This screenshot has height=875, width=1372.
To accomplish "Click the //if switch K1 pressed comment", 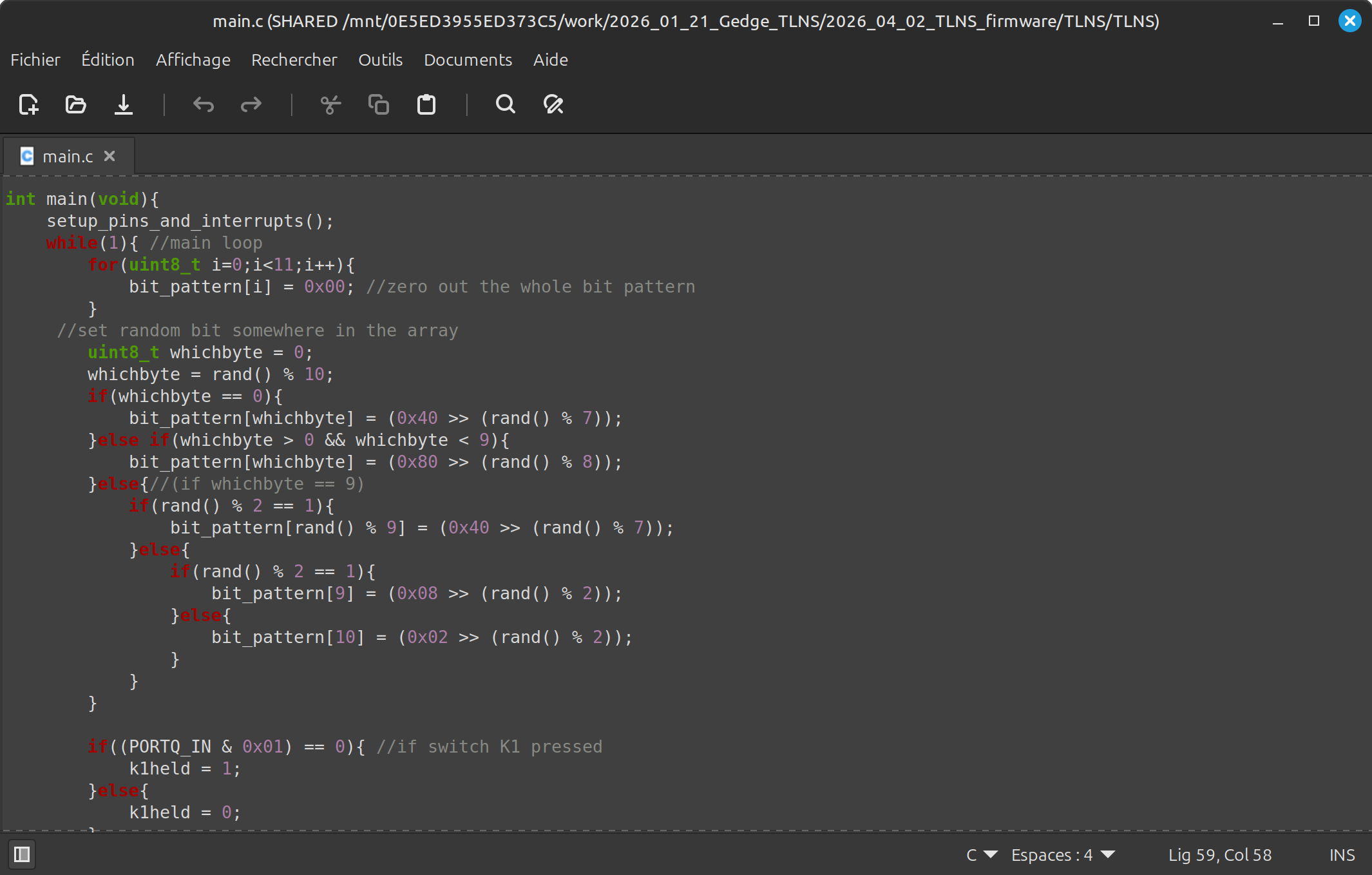I will [x=490, y=747].
